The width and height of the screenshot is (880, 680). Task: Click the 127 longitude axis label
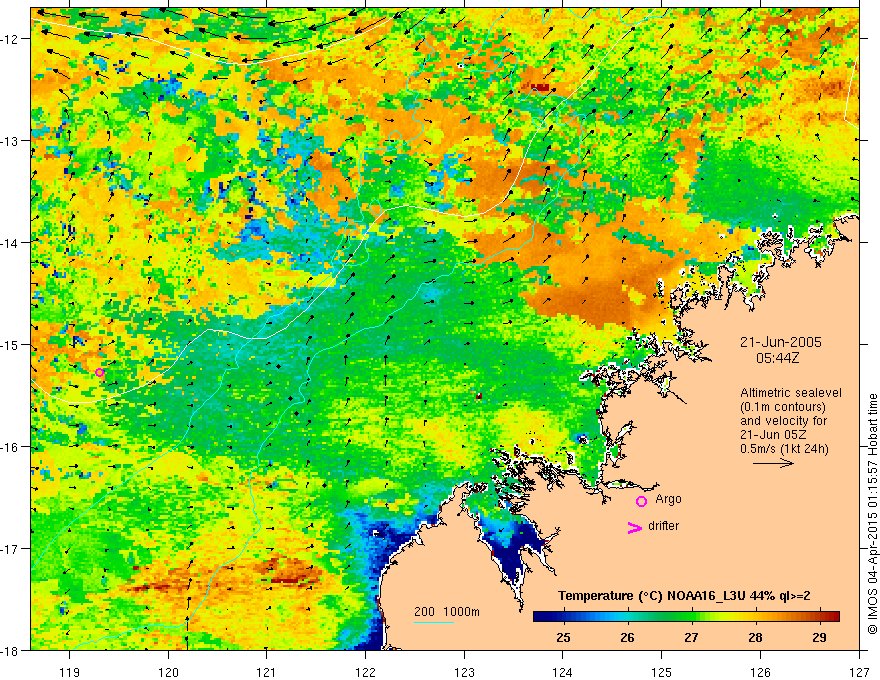point(859,672)
